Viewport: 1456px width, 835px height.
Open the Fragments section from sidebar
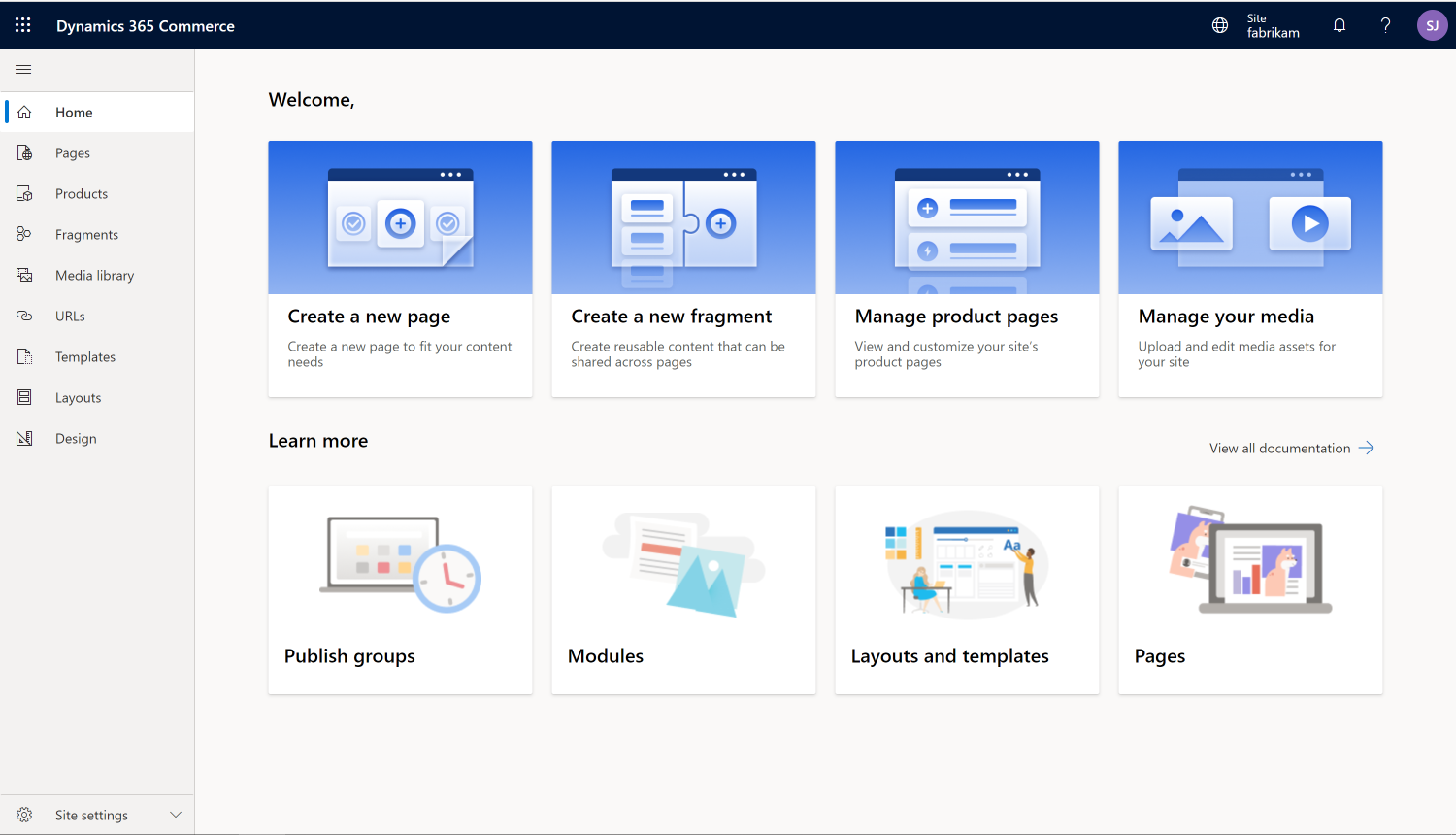click(x=24, y=234)
